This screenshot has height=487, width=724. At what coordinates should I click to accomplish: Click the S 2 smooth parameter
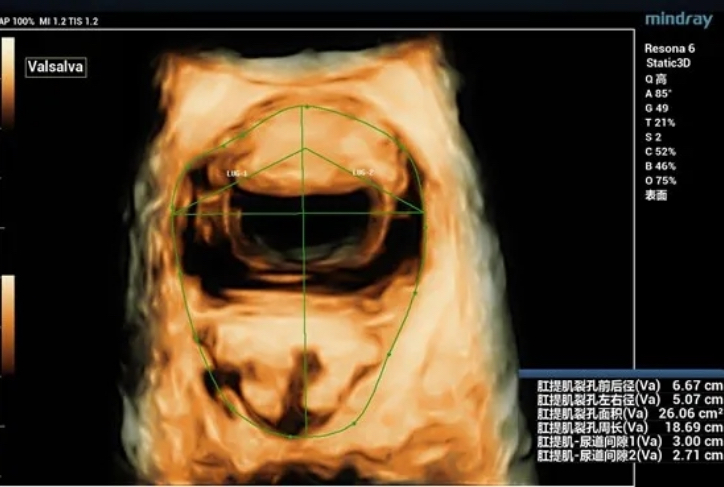(653, 137)
